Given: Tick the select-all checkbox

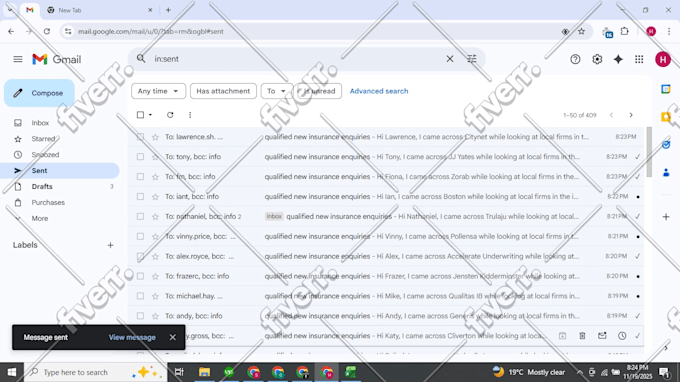Looking at the screenshot, I should 140,115.
